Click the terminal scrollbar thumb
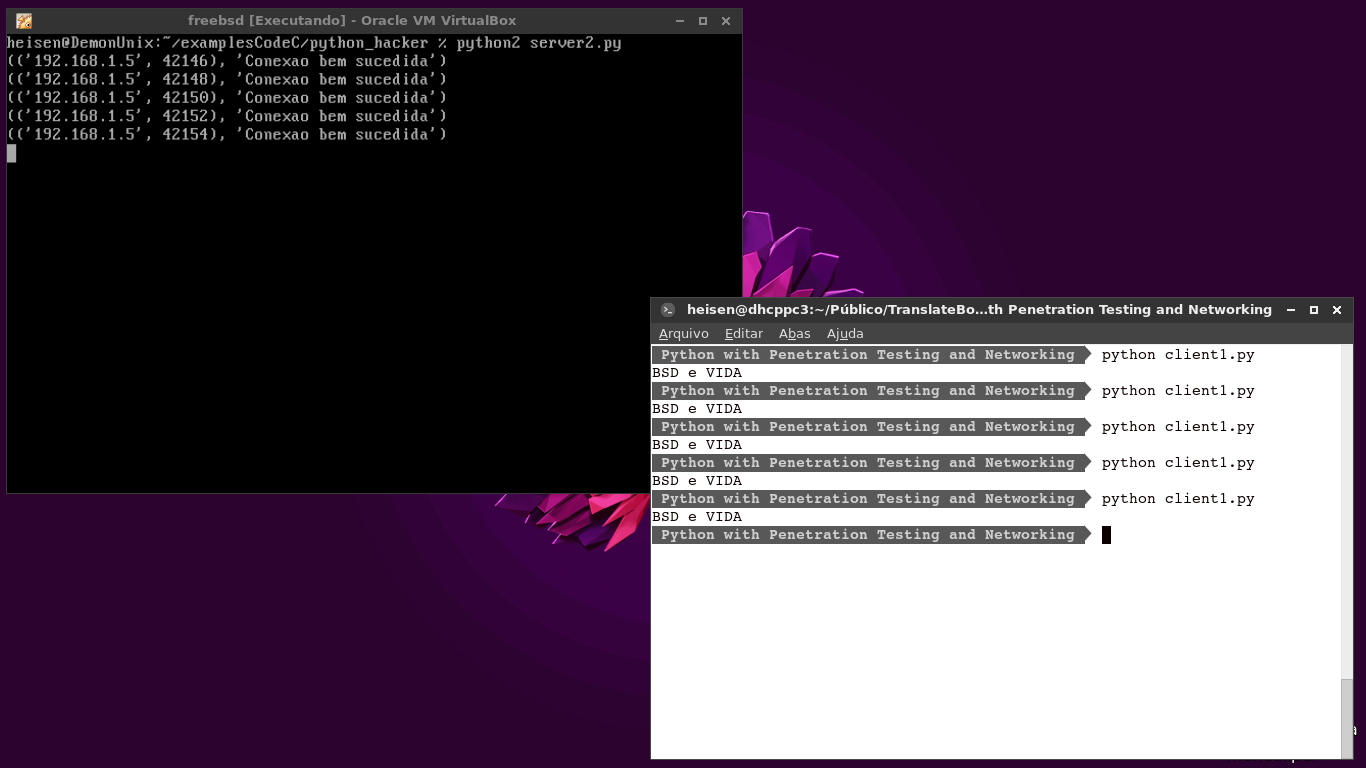 1346,718
